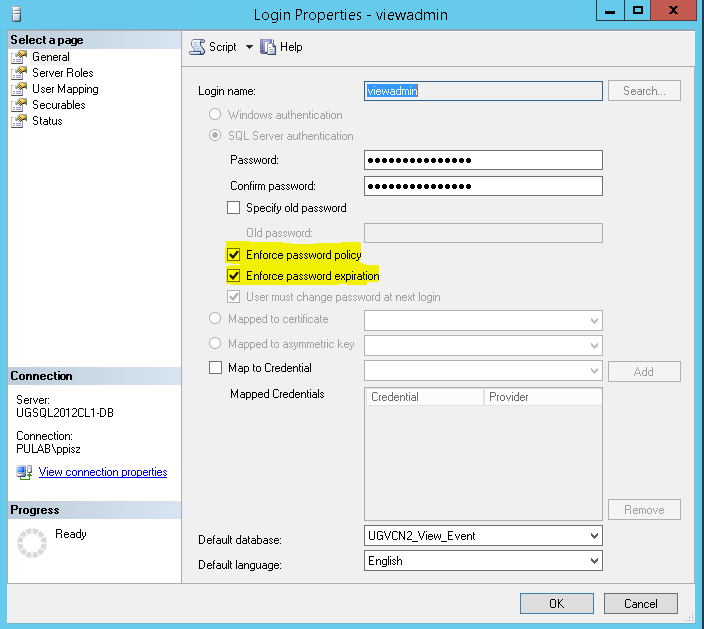Click the General page icon

pos(19,57)
